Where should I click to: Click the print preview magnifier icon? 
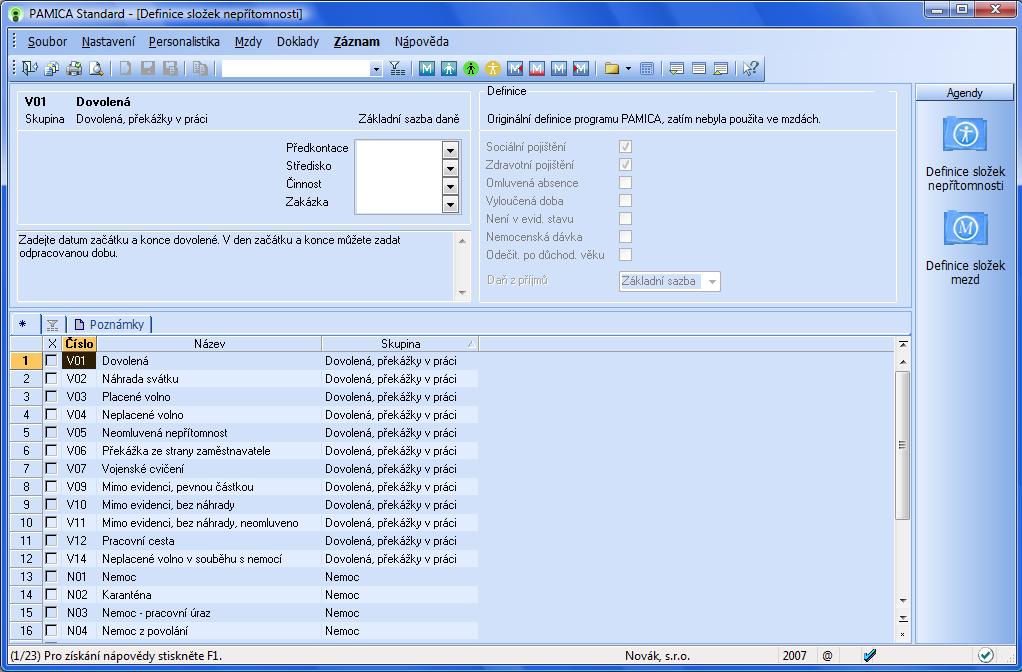(96, 69)
